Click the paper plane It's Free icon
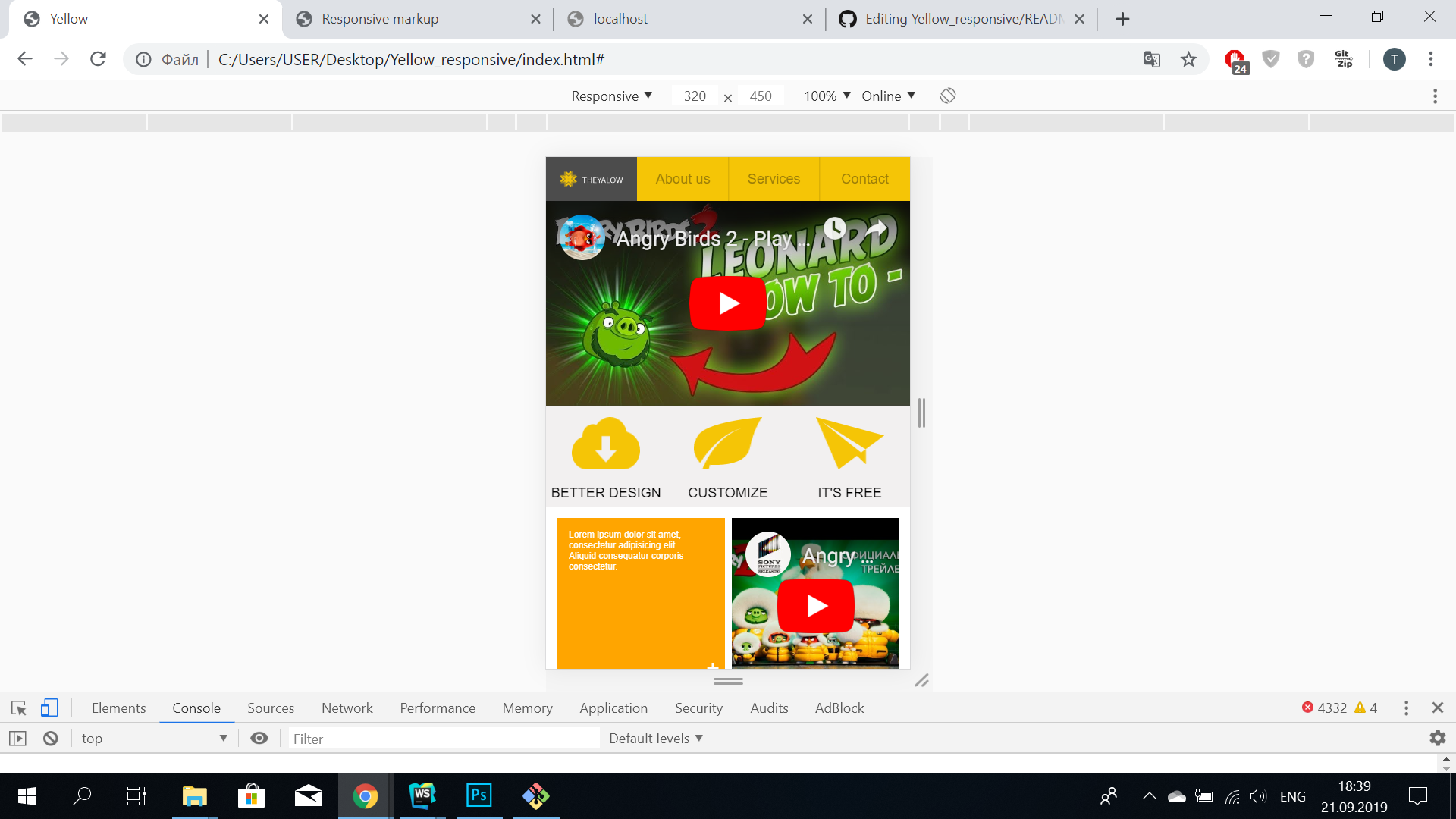 tap(849, 444)
